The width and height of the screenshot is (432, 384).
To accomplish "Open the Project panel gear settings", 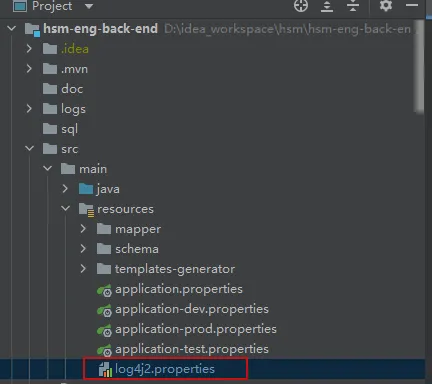I will 386,5.
